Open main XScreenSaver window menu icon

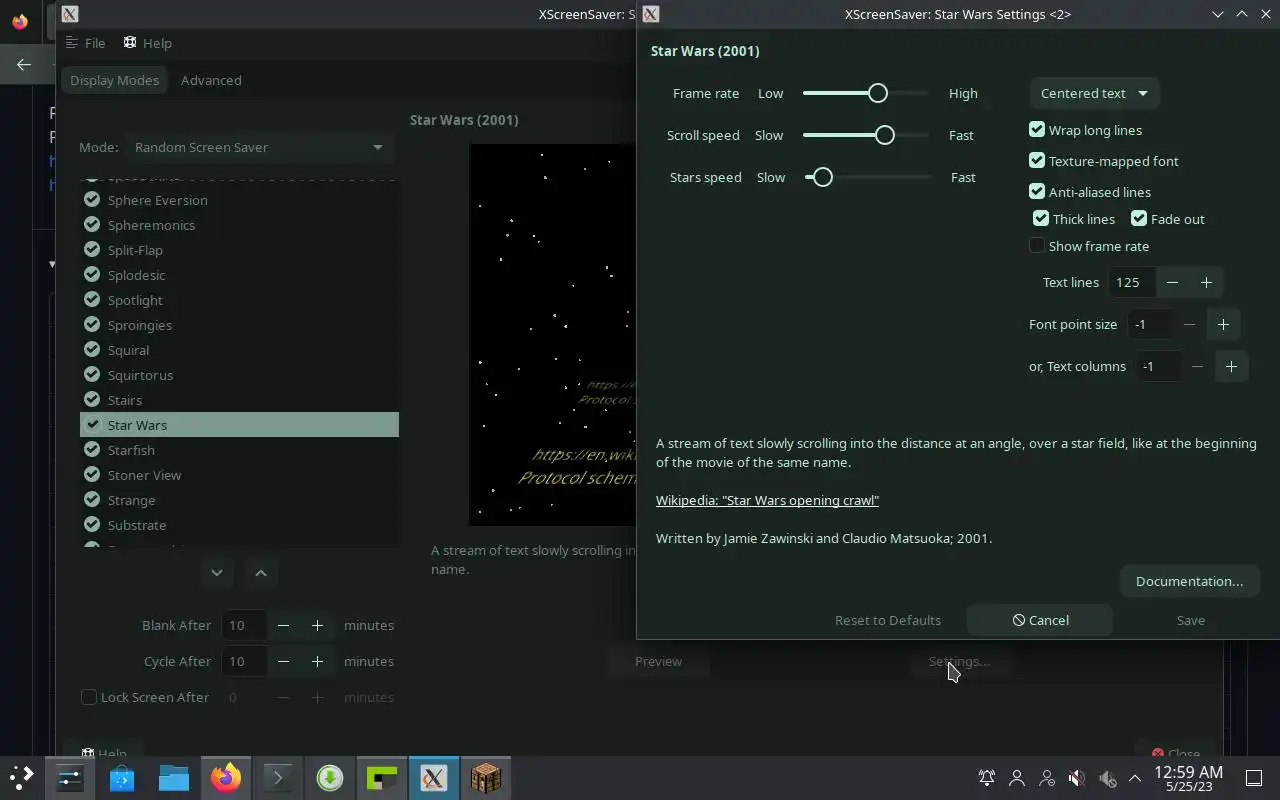[x=69, y=14]
